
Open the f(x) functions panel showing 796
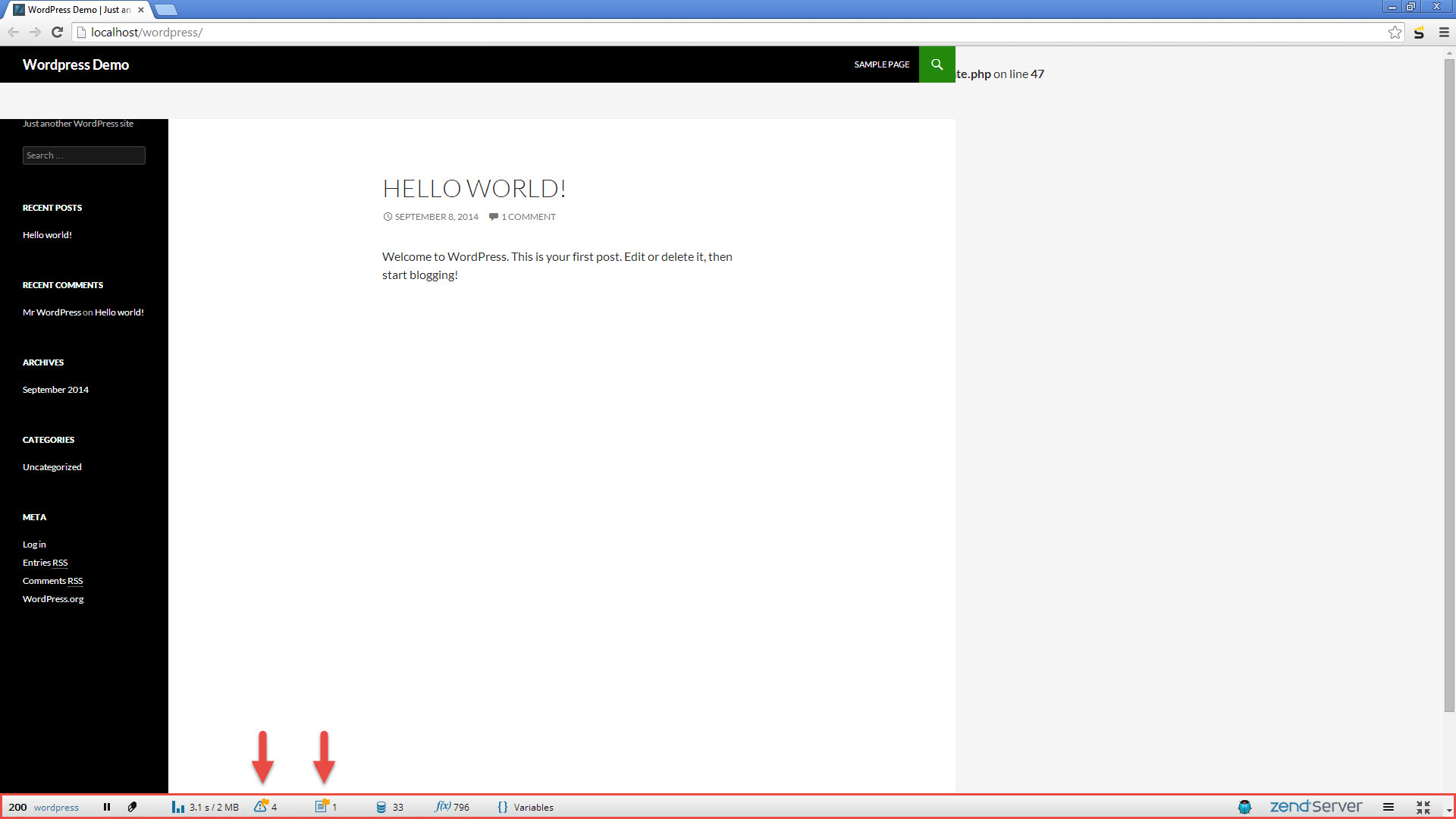click(x=452, y=807)
